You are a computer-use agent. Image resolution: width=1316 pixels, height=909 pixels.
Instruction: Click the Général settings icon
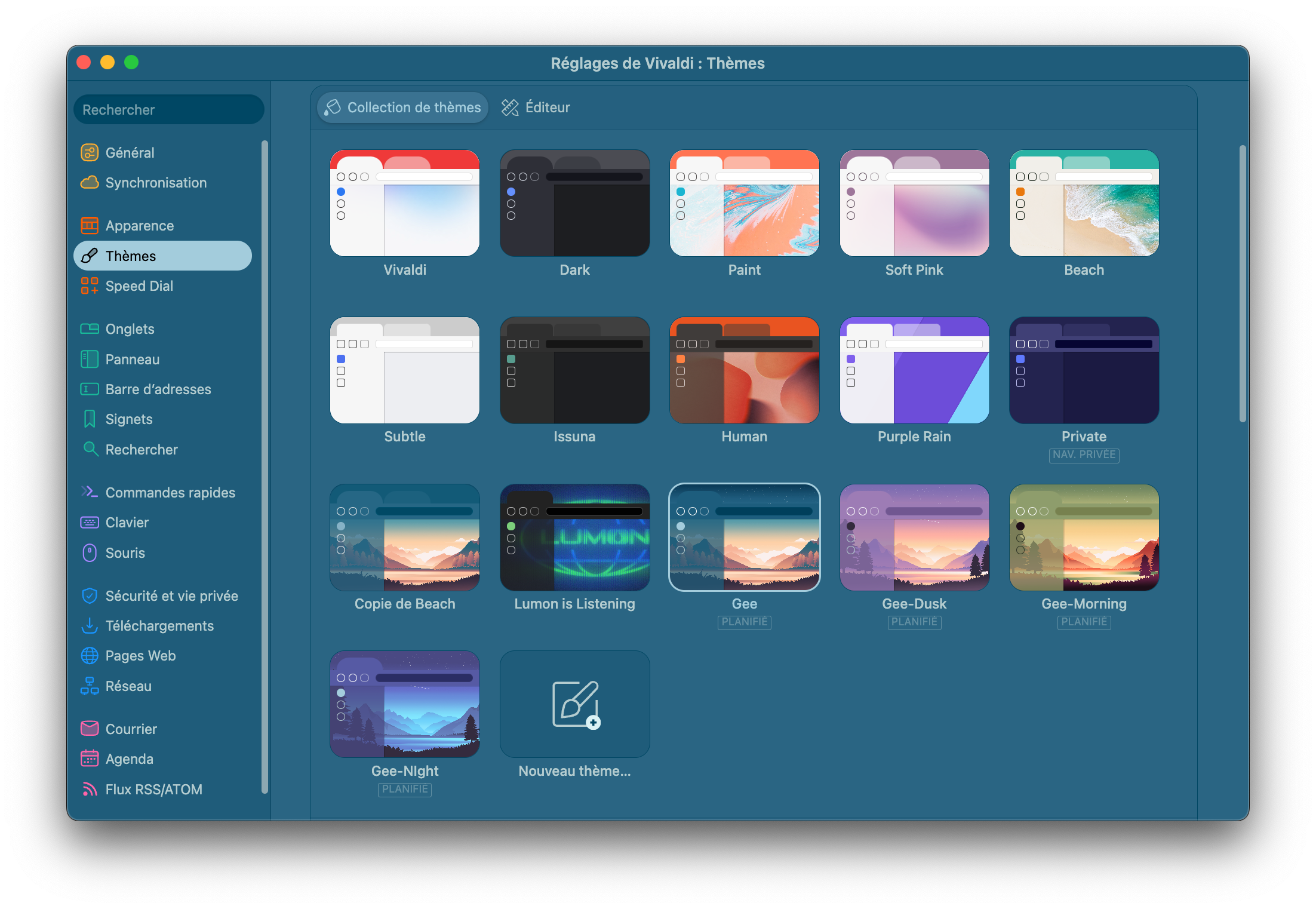pyautogui.click(x=90, y=152)
